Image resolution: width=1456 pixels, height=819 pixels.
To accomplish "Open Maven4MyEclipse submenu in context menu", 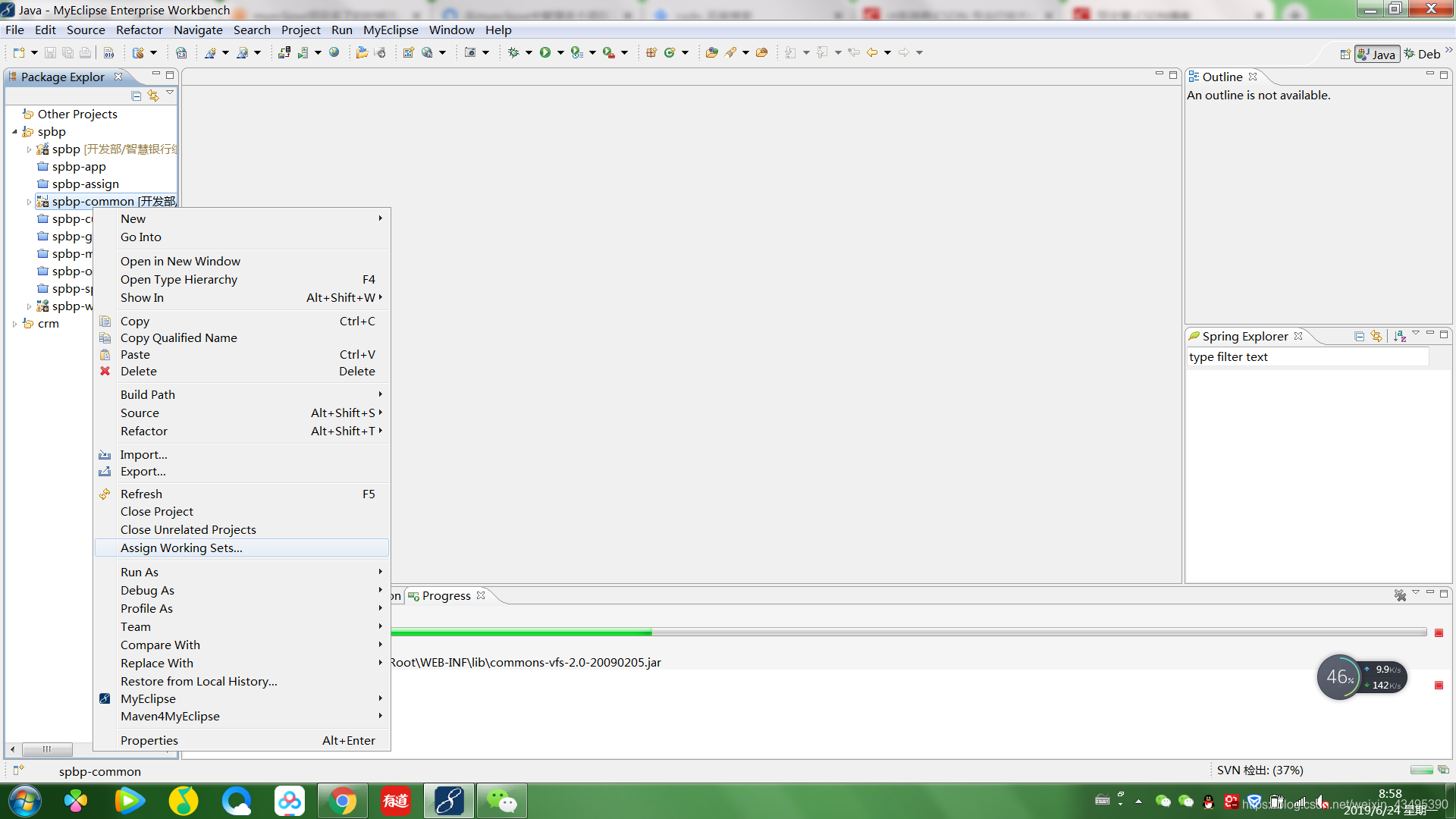I will coord(242,716).
